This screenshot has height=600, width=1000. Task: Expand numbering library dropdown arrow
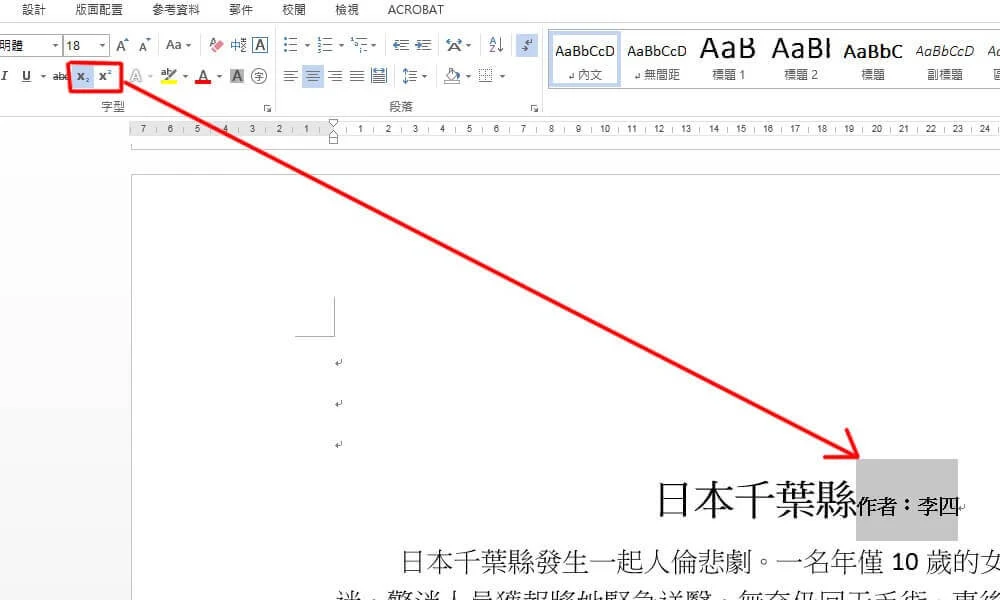[x=341, y=45]
